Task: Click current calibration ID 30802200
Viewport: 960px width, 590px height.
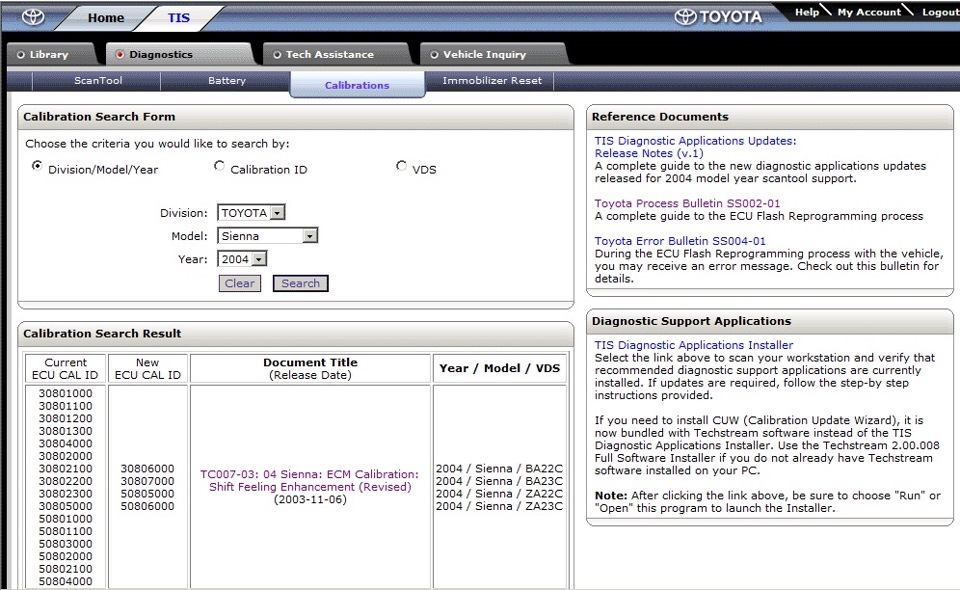Action: pos(66,481)
